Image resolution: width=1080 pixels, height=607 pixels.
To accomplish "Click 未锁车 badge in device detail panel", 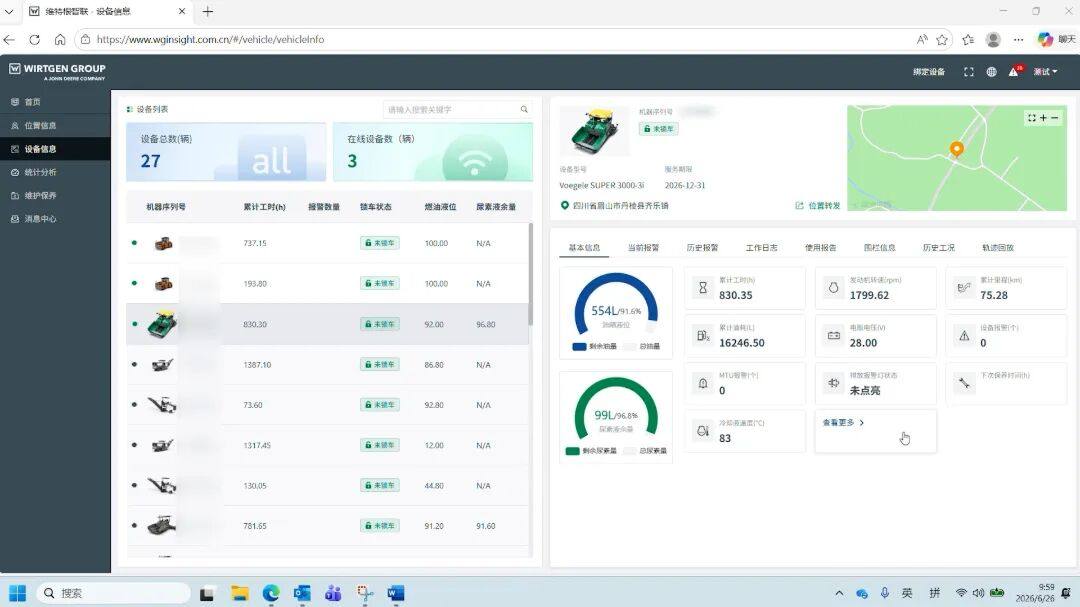I will coord(658,129).
